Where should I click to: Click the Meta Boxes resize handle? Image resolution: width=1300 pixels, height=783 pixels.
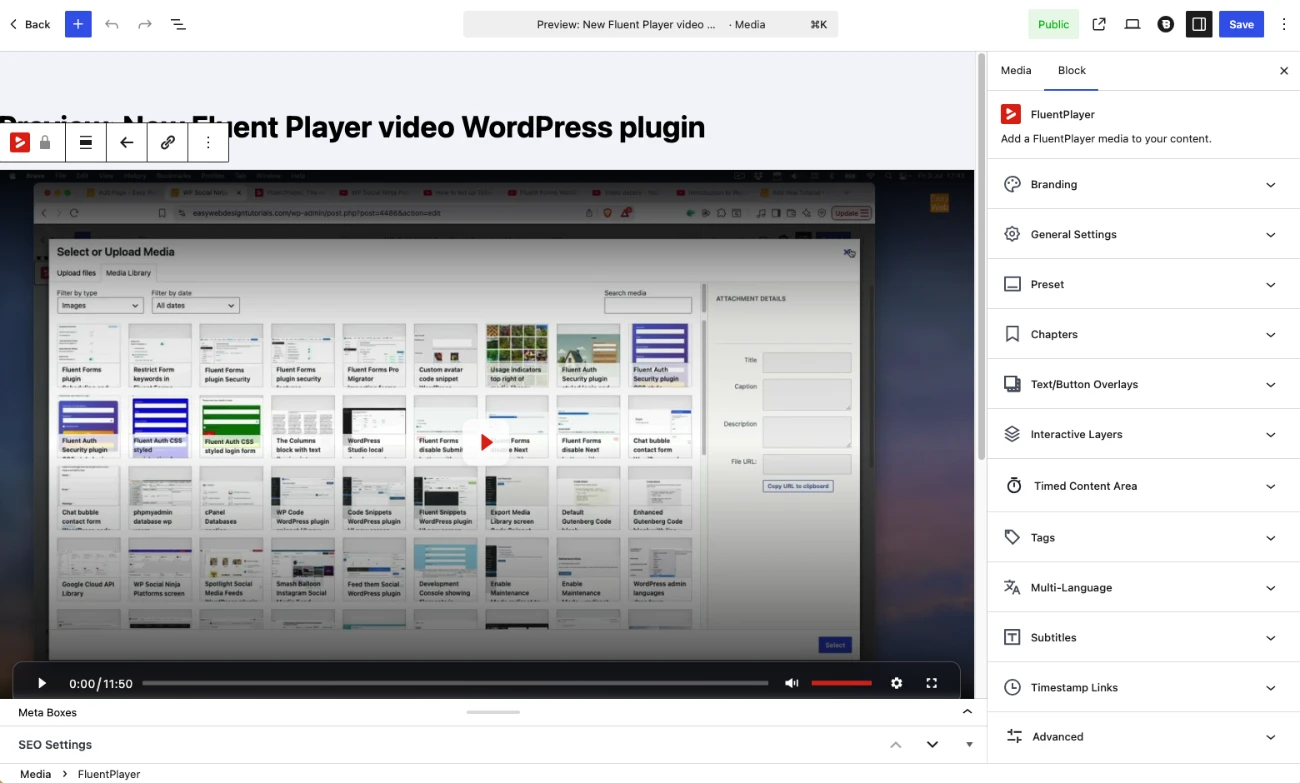point(493,712)
